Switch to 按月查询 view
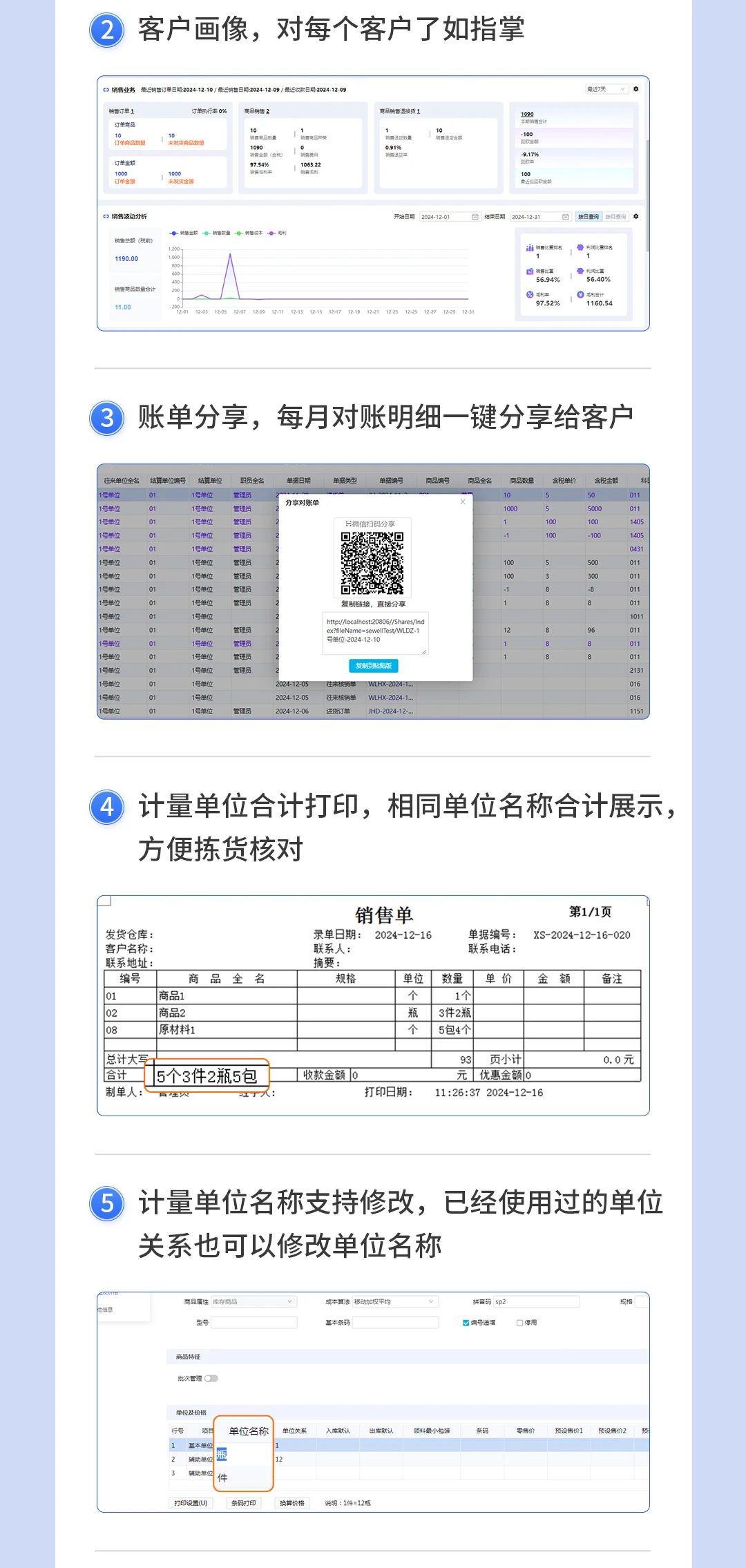 pyautogui.click(x=615, y=217)
